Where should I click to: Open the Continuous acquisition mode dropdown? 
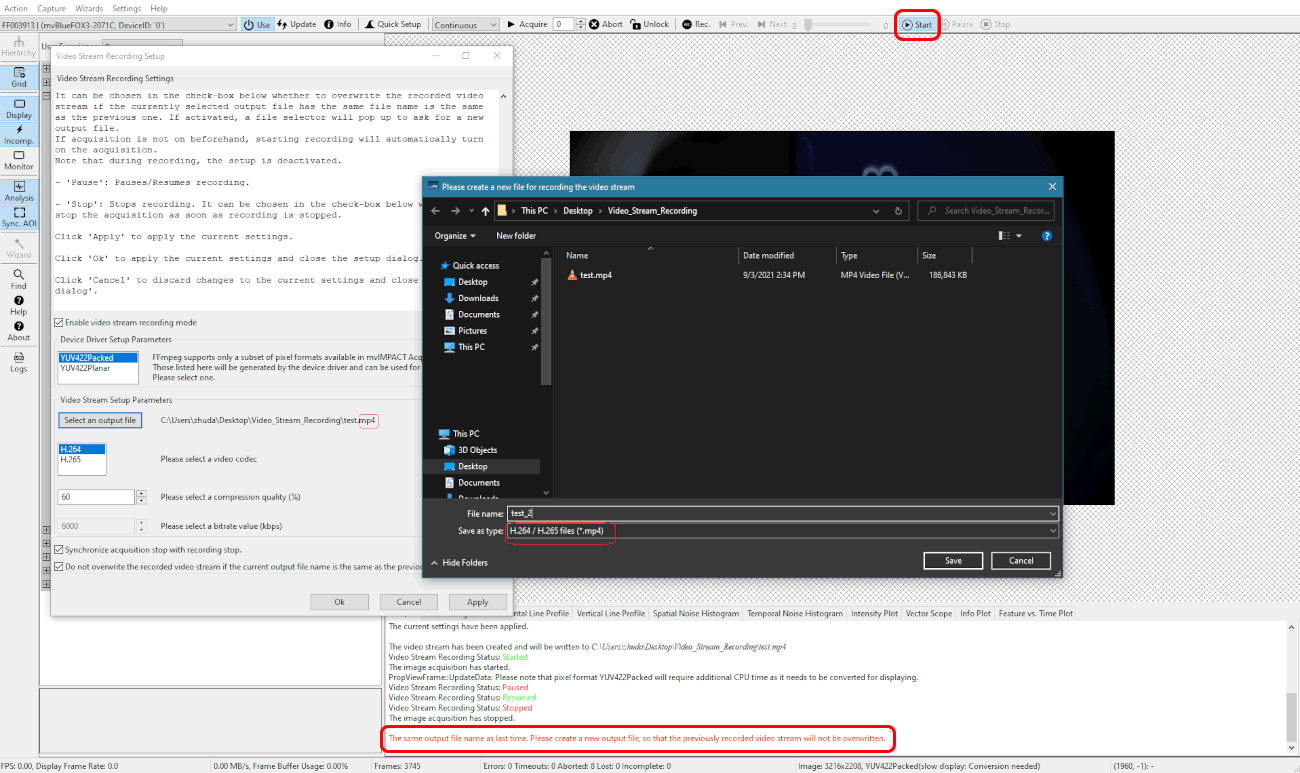click(466, 24)
